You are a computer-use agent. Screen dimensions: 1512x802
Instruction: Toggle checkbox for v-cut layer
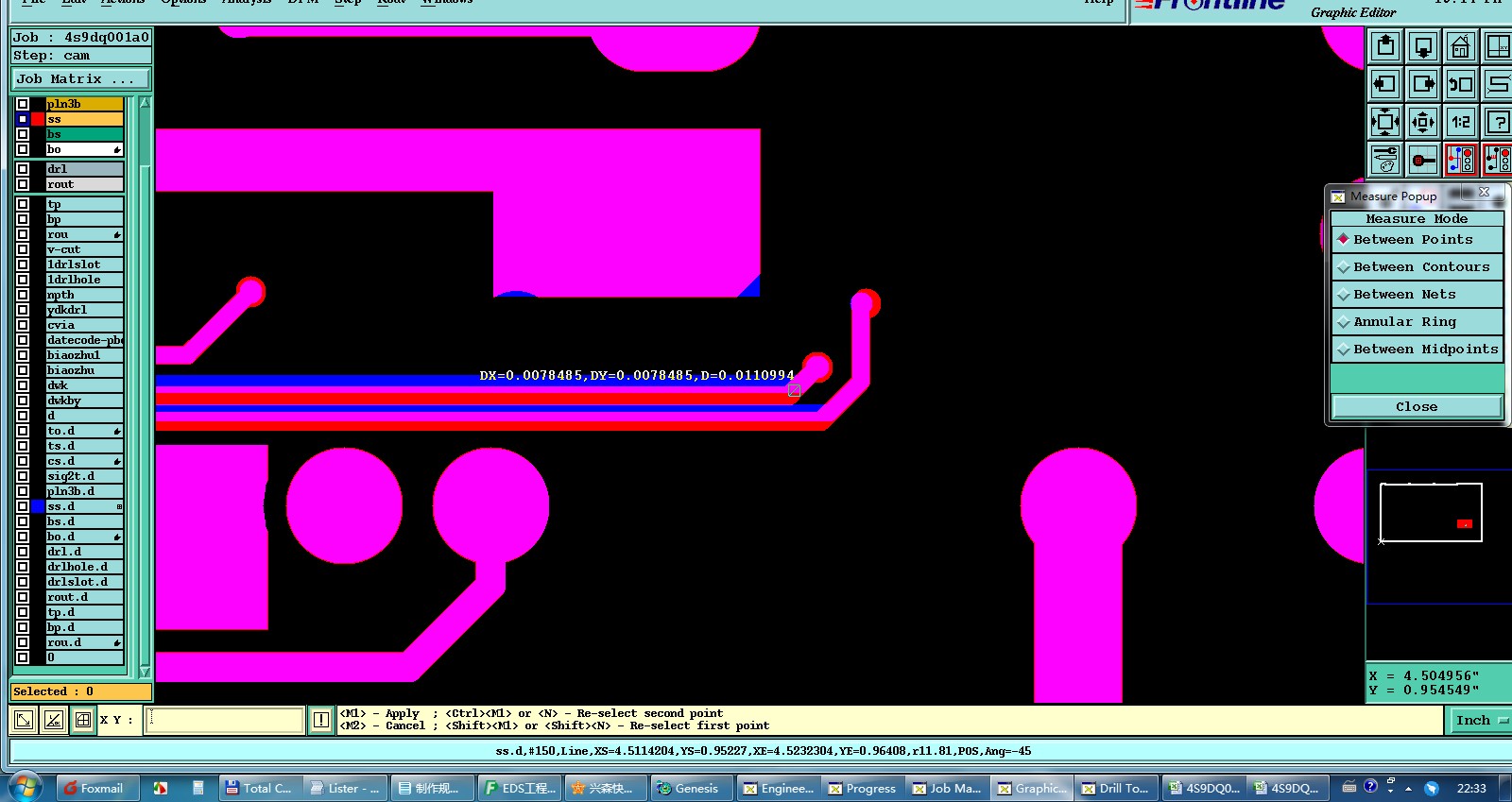[23, 249]
